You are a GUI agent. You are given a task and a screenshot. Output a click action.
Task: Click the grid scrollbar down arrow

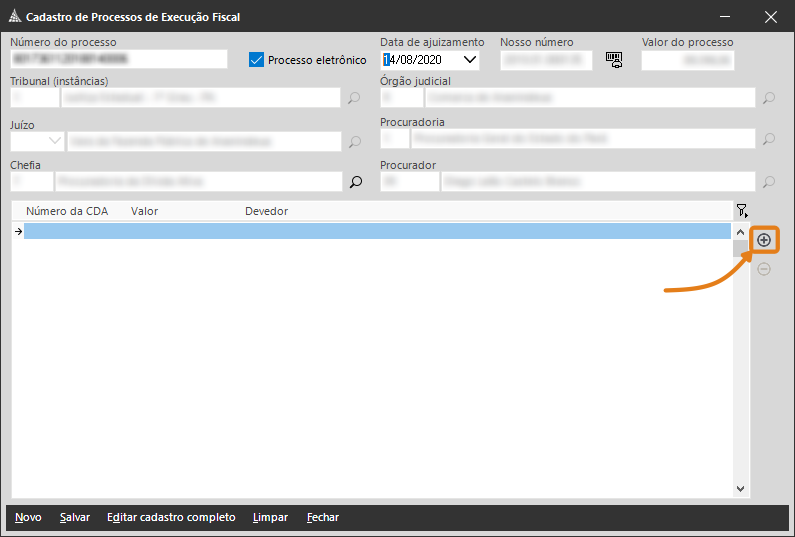click(x=740, y=489)
